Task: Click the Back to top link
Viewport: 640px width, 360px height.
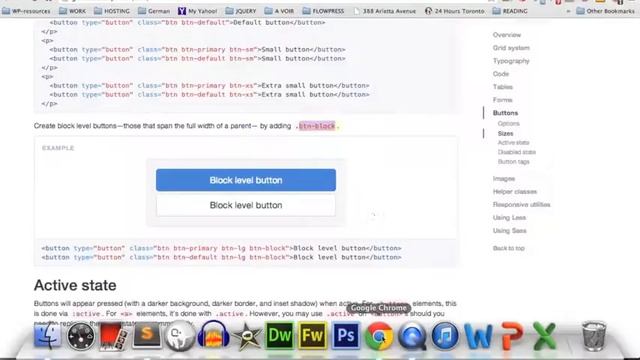Action: point(509,248)
